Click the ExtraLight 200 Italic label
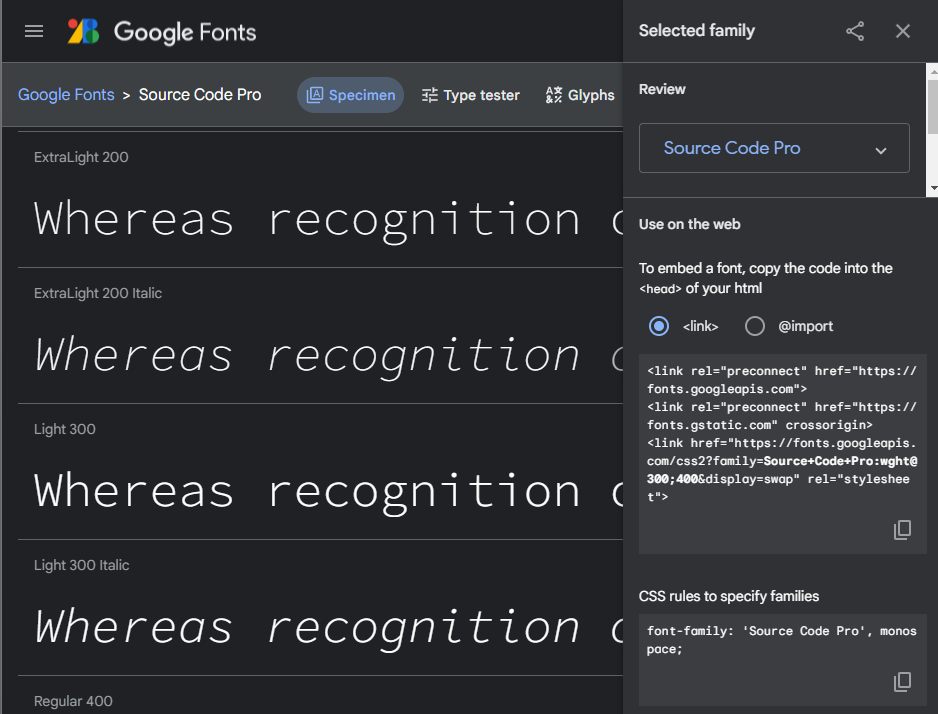The image size is (938, 714). click(98, 293)
